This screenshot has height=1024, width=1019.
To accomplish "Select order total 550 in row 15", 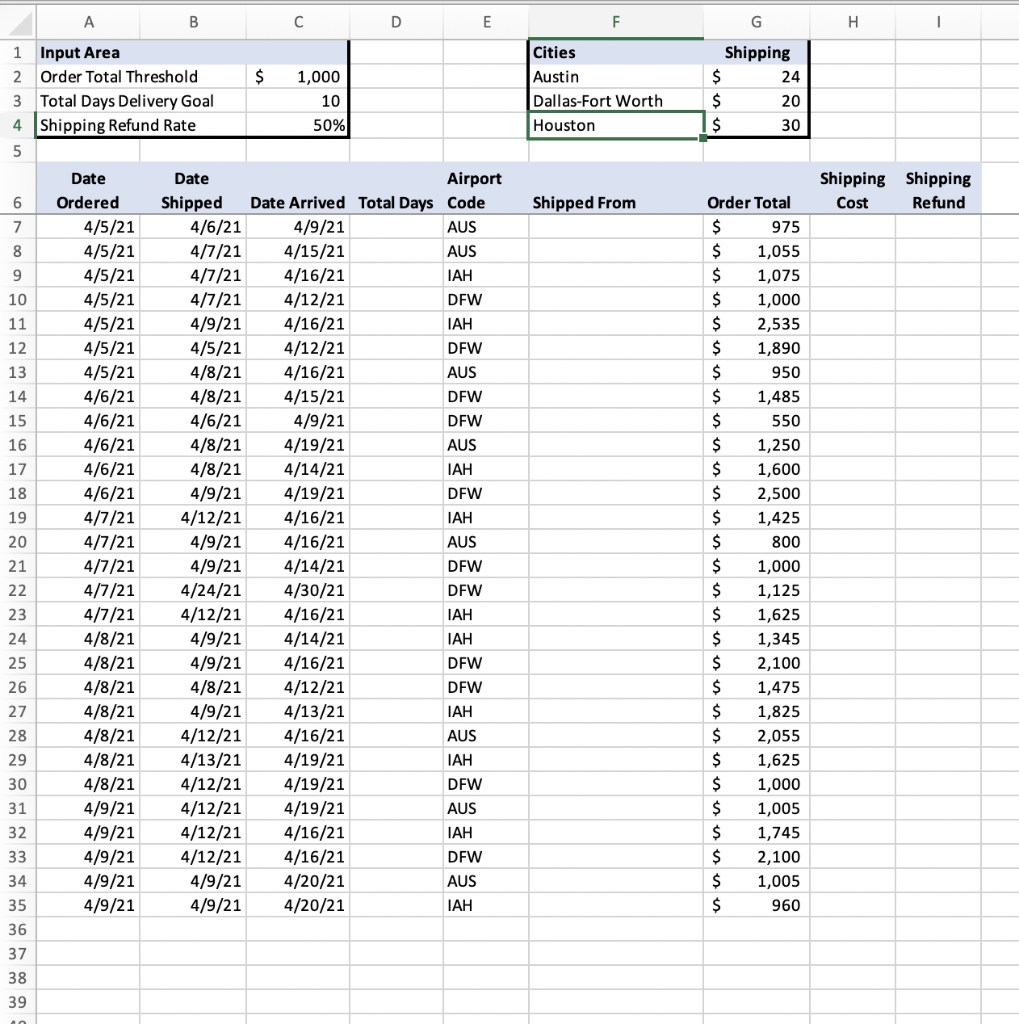I will [x=756, y=421].
